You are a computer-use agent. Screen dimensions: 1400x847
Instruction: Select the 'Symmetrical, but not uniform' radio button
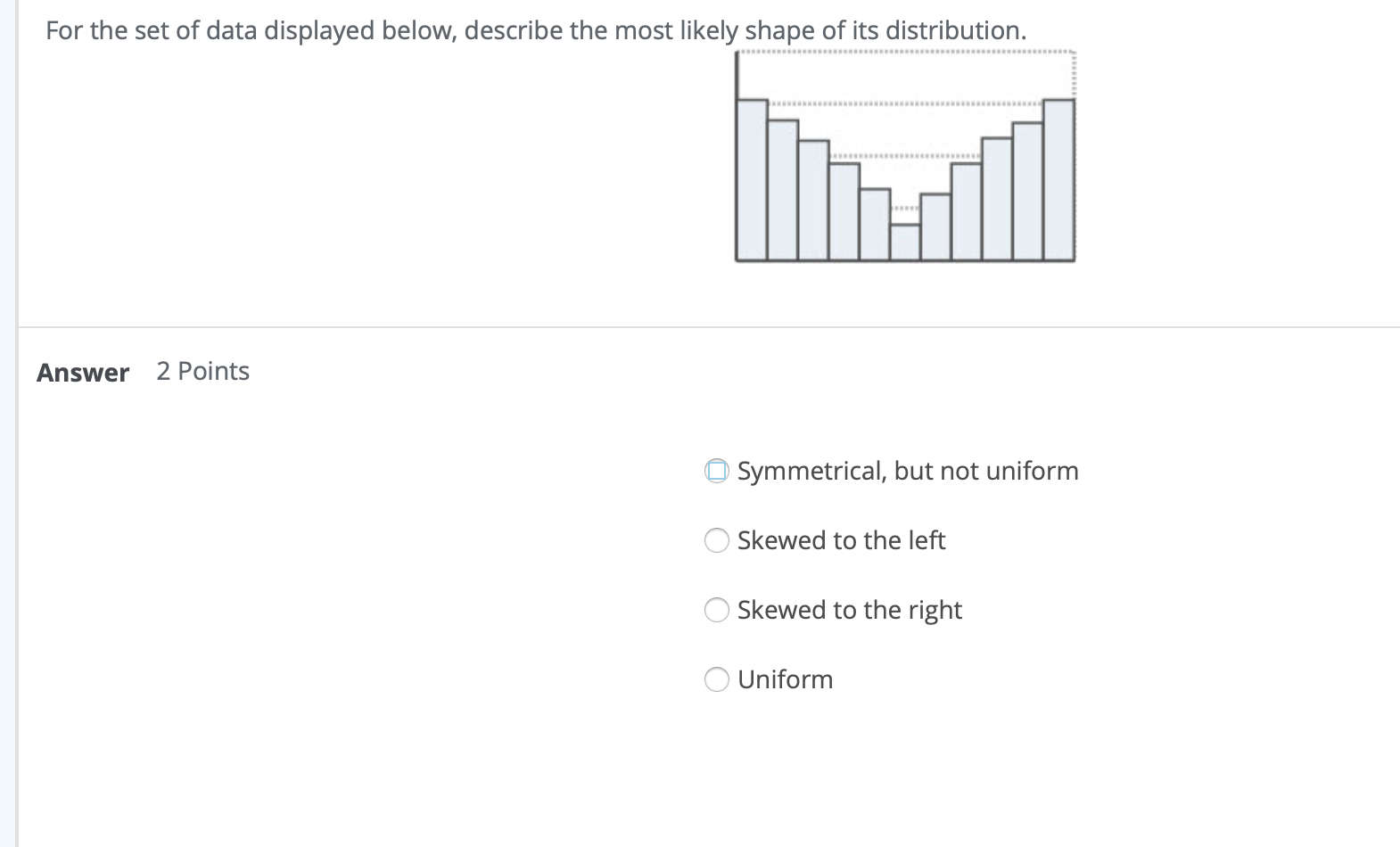click(716, 470)
